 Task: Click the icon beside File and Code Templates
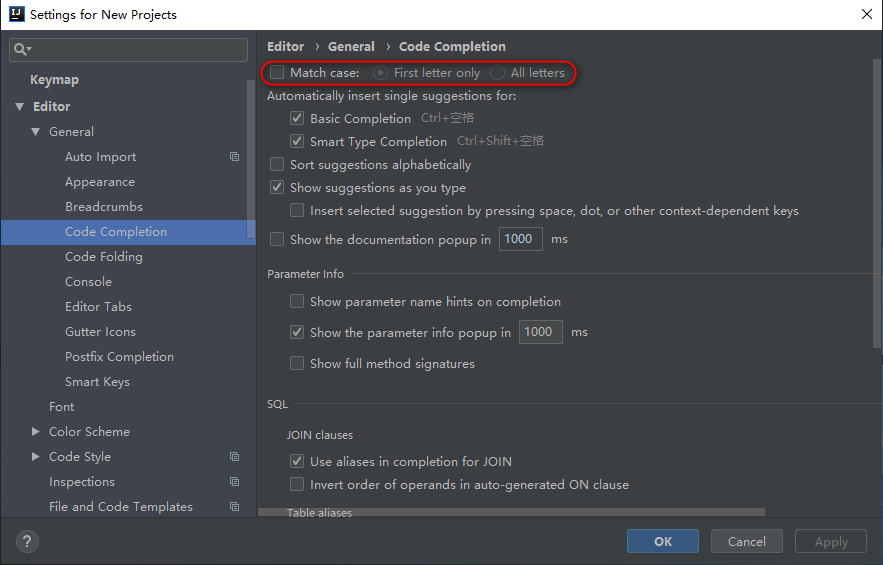pos(234,506)
